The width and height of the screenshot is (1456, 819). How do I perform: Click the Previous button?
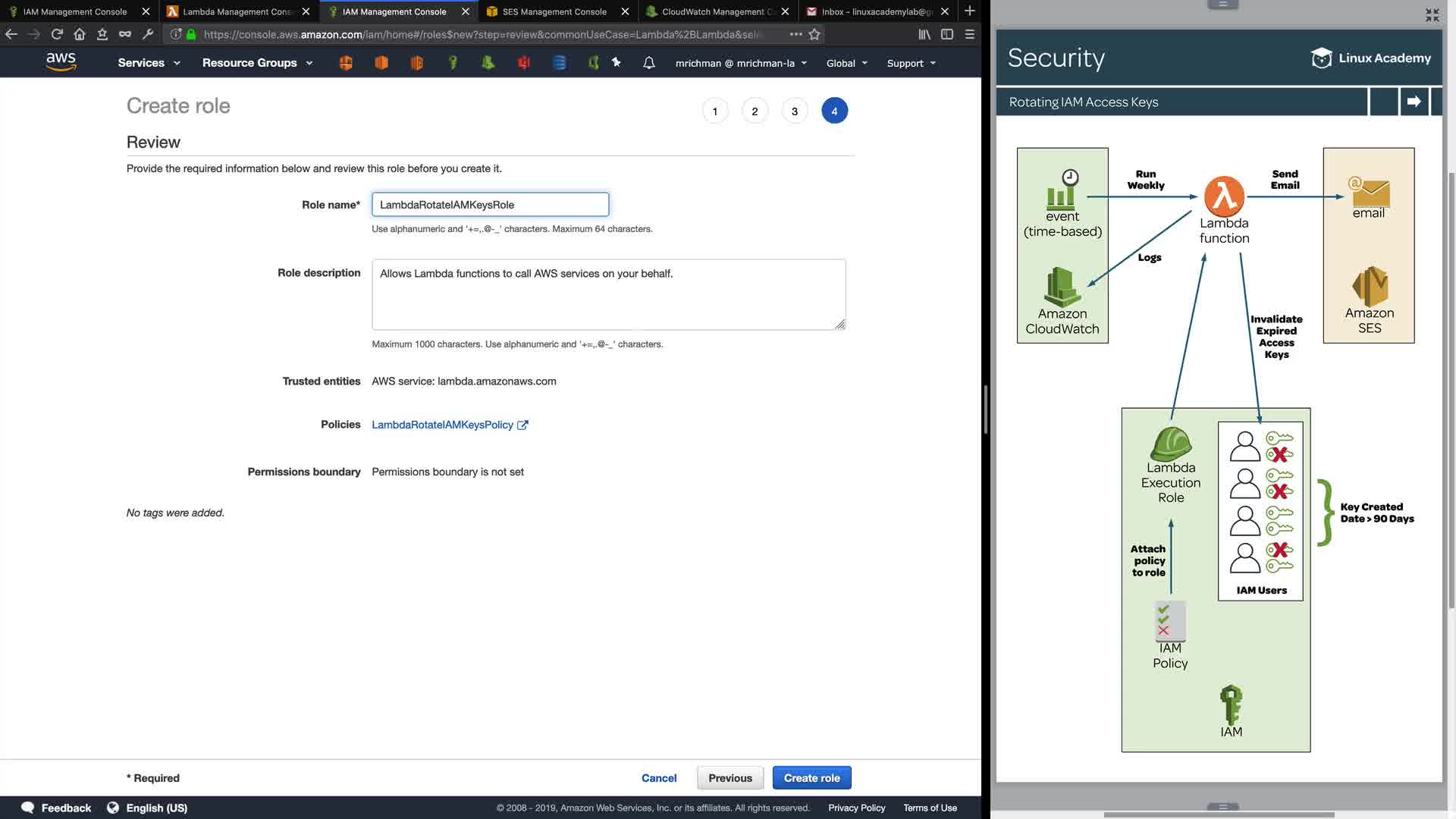click(730, 778)
